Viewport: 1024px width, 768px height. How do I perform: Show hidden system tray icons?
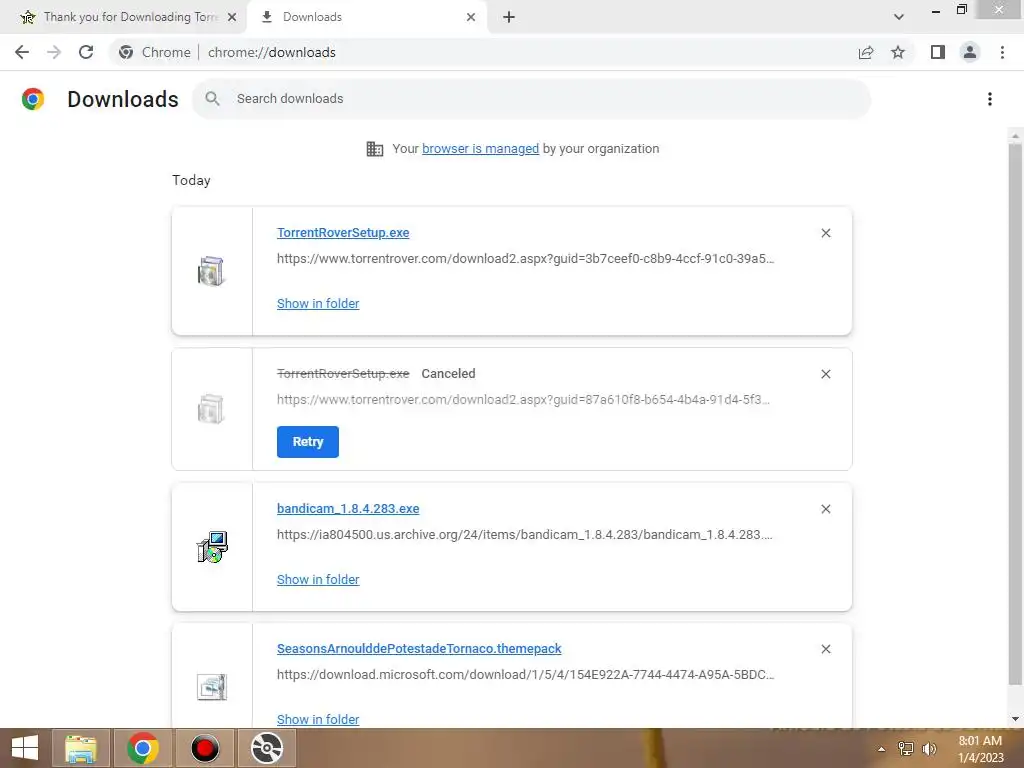881,749
